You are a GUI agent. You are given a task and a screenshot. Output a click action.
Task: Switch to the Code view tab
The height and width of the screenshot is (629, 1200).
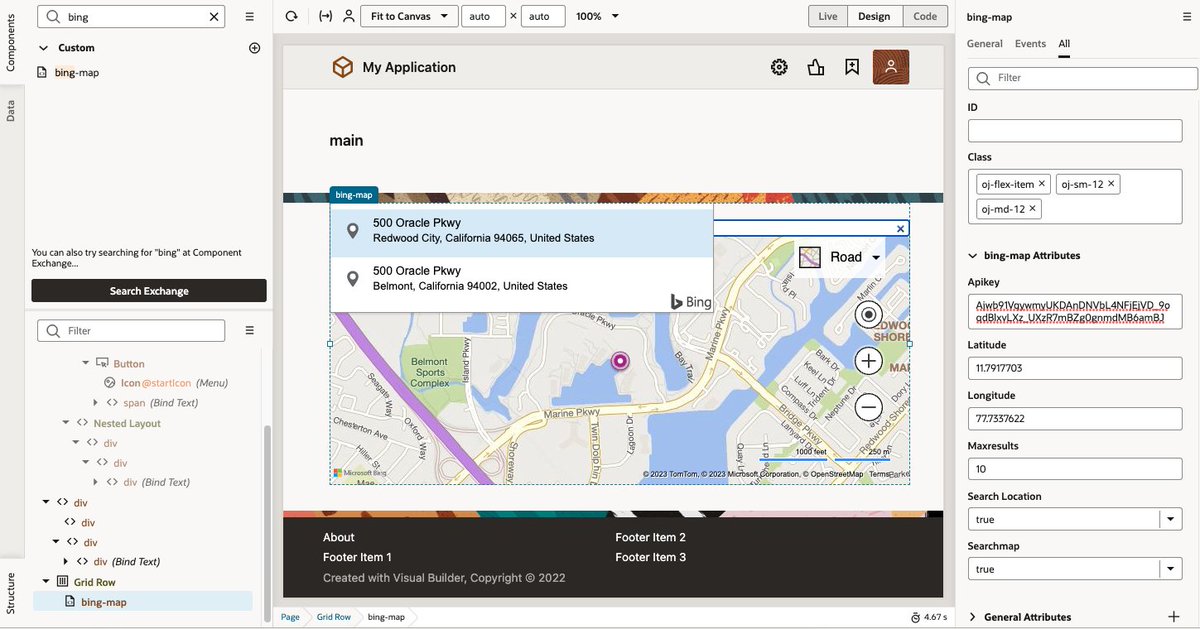coord(924,15)
